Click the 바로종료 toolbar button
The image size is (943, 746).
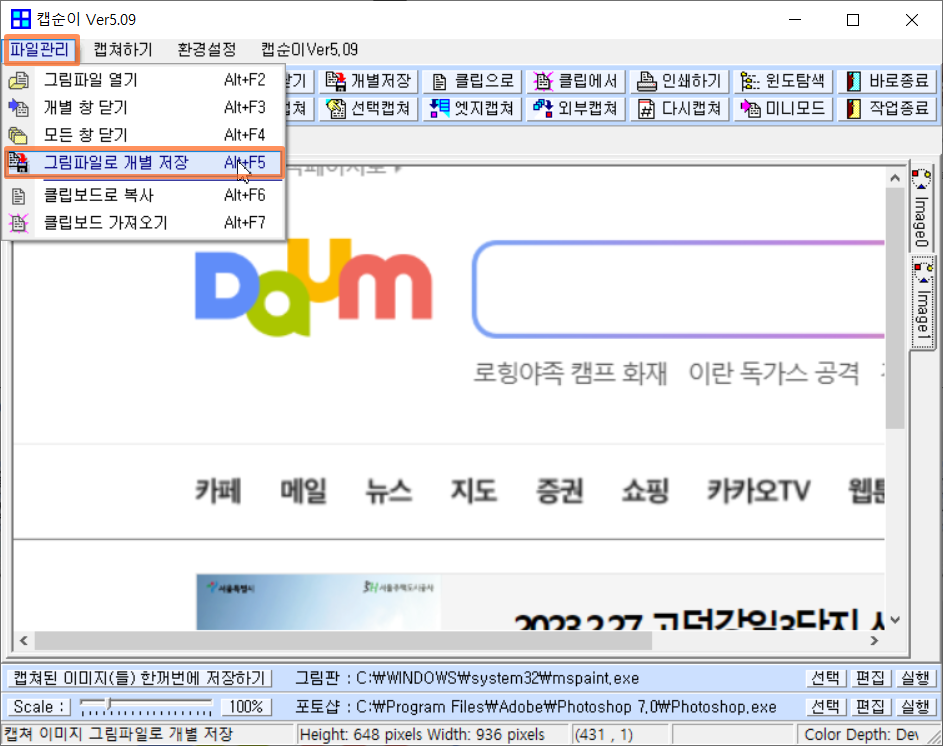(x=887, y=81)
